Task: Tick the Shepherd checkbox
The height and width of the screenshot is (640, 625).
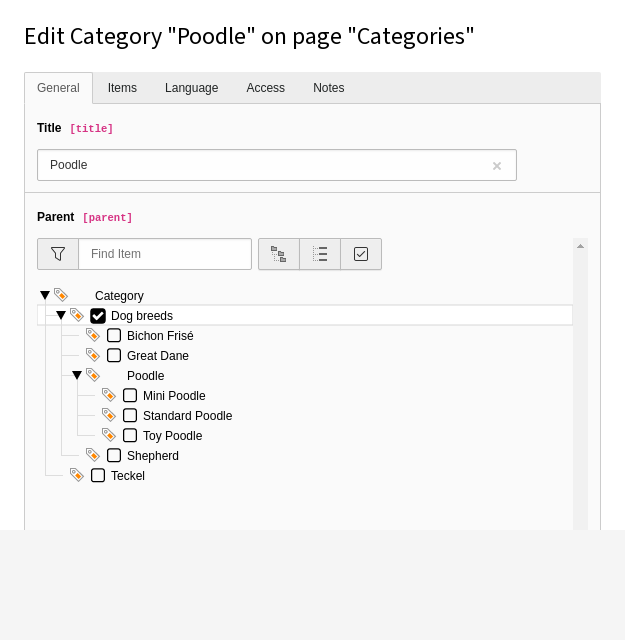Action: click(x=114, y=456)
